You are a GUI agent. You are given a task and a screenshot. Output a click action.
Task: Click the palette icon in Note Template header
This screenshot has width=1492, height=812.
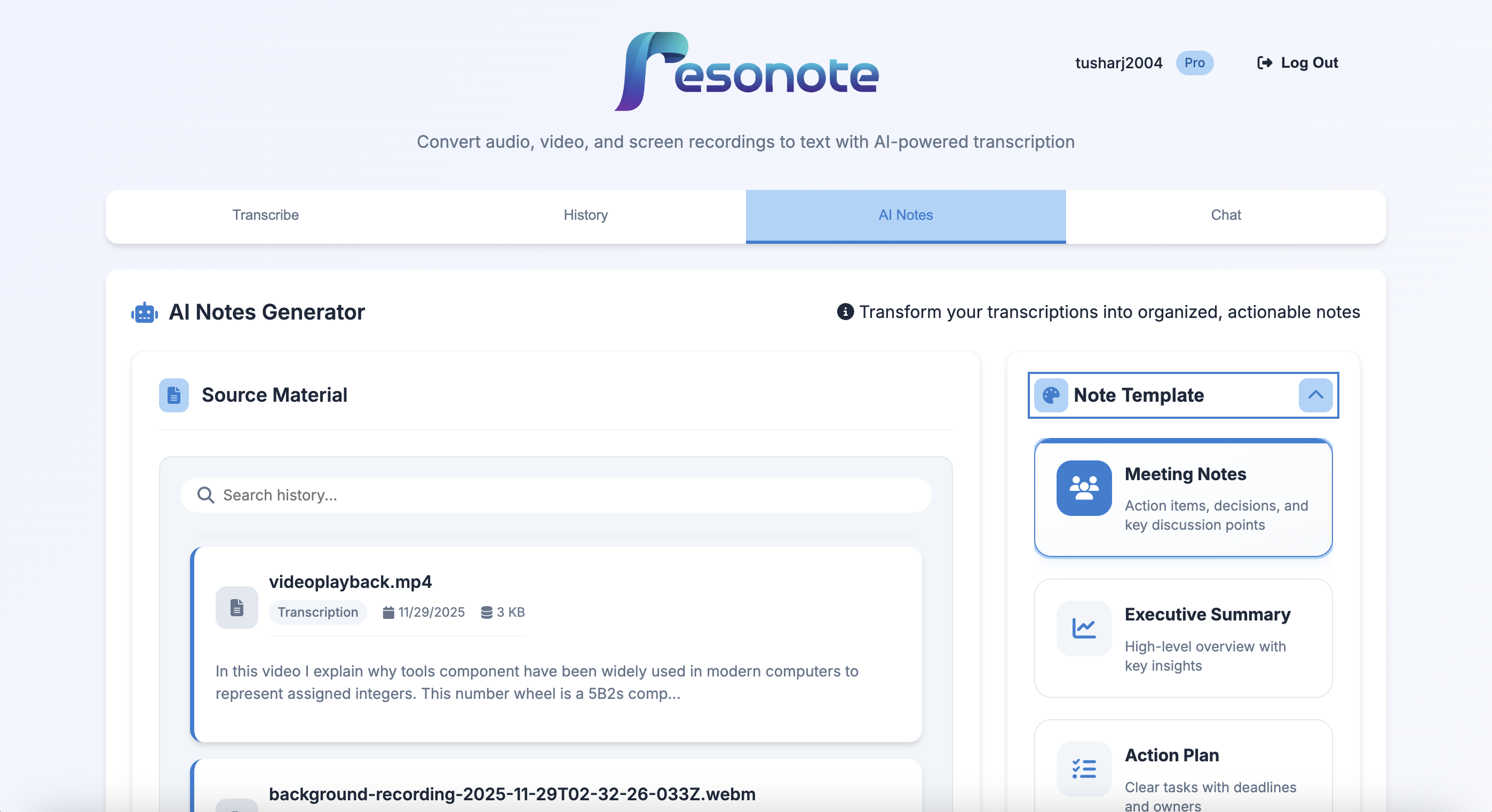[x=1051, y=395]
